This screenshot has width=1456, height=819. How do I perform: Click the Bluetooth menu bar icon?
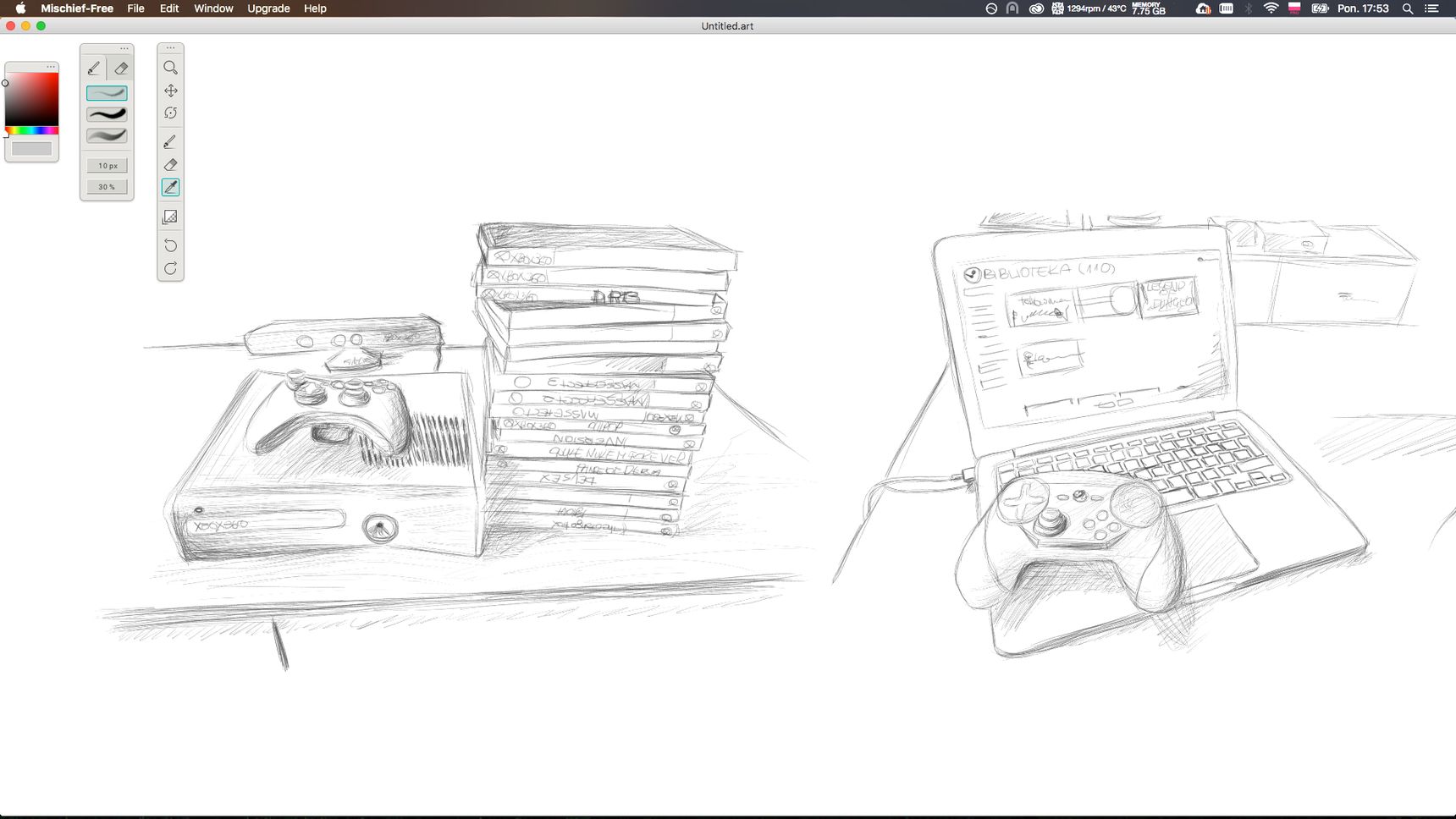1248,8
